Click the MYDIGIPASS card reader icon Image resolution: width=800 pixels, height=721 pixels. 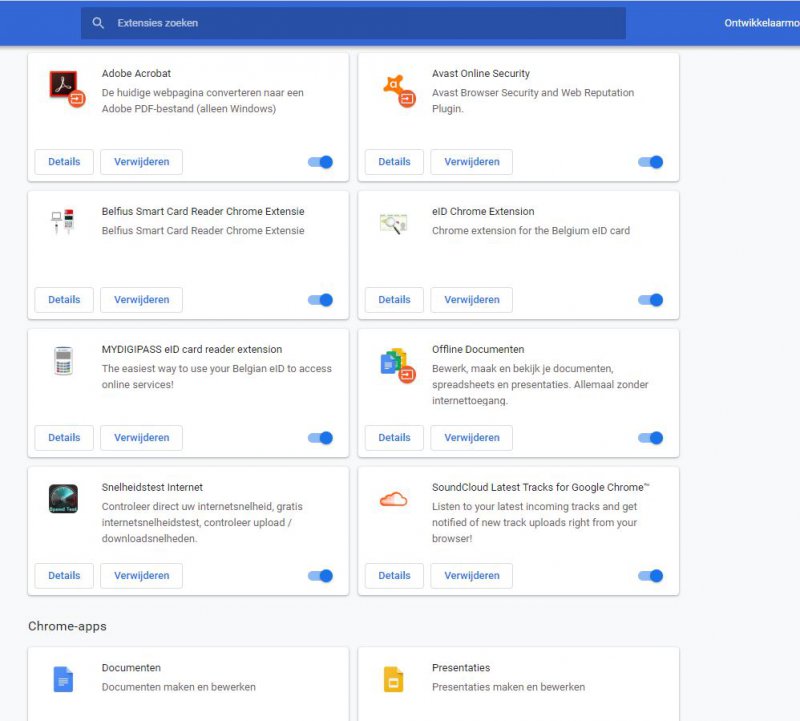[x=63, y=361]
